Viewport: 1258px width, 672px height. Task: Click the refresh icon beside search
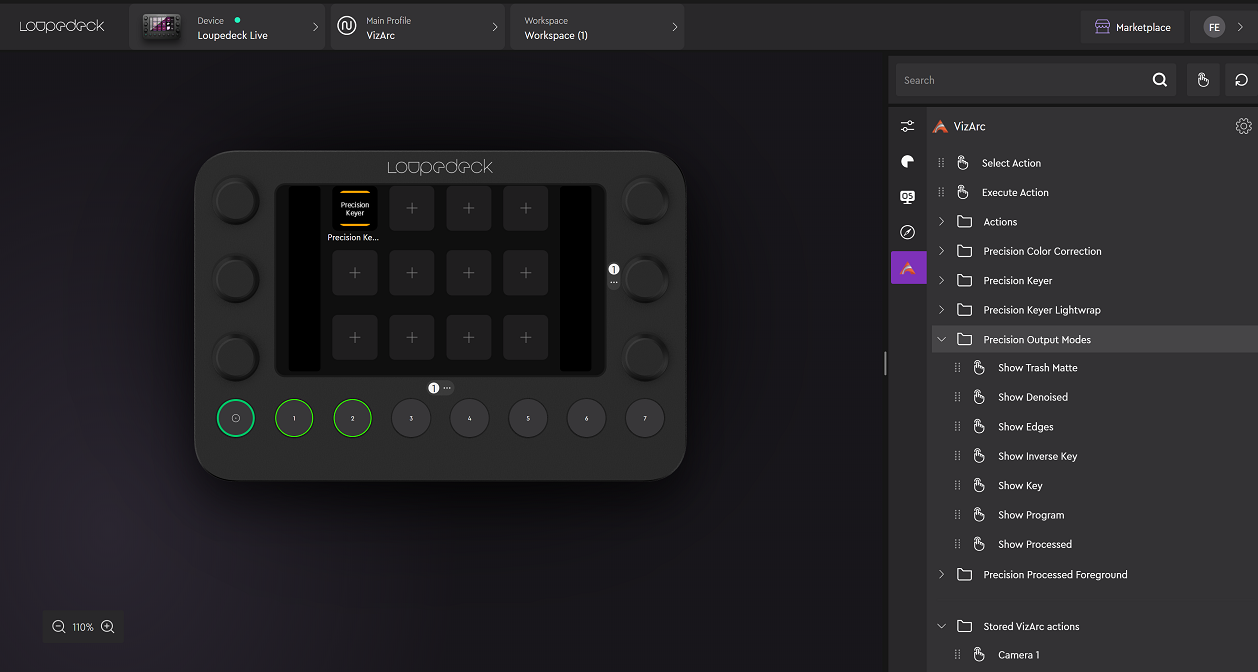pyautogui.click(x=1241, y=80)
